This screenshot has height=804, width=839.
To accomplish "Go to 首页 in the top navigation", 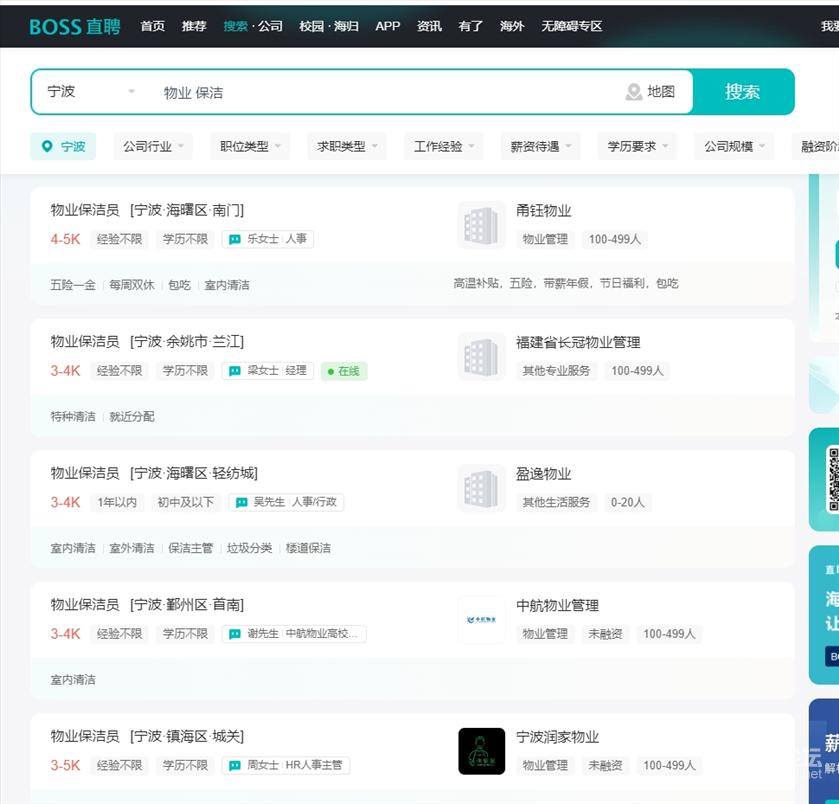I will click(x=152, y=26).
